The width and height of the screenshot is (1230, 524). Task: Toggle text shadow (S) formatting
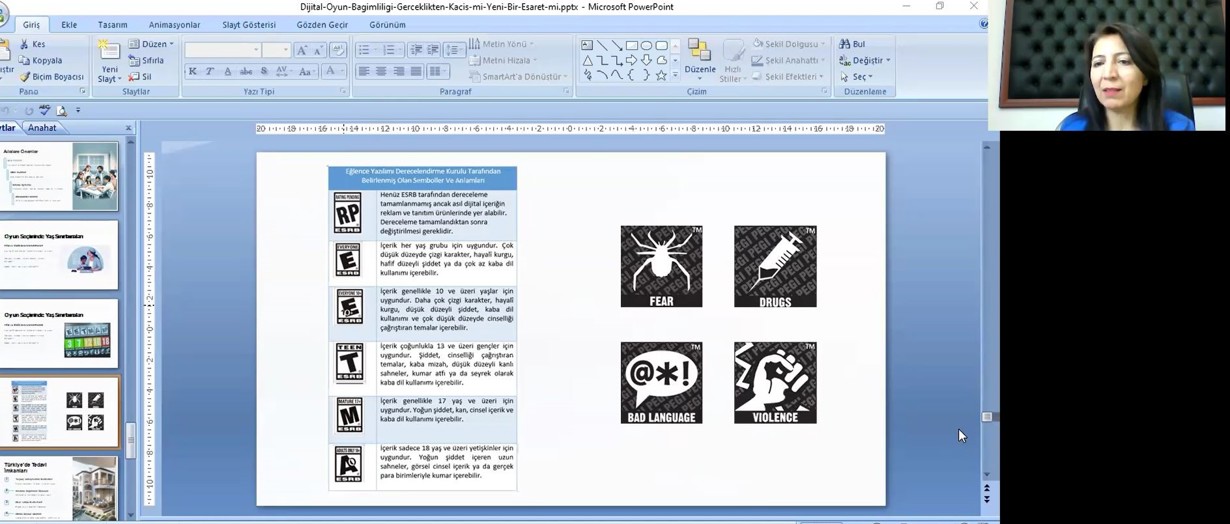[264, 71]
